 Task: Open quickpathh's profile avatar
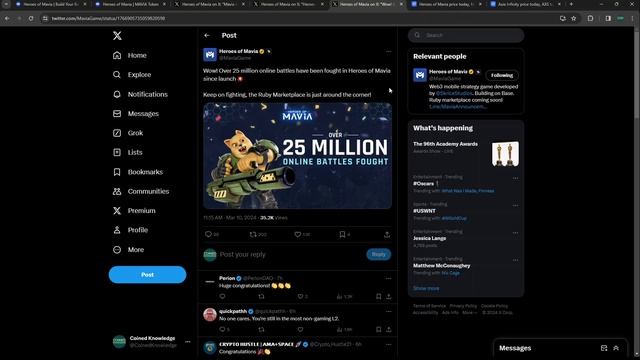tap(210, 315)
